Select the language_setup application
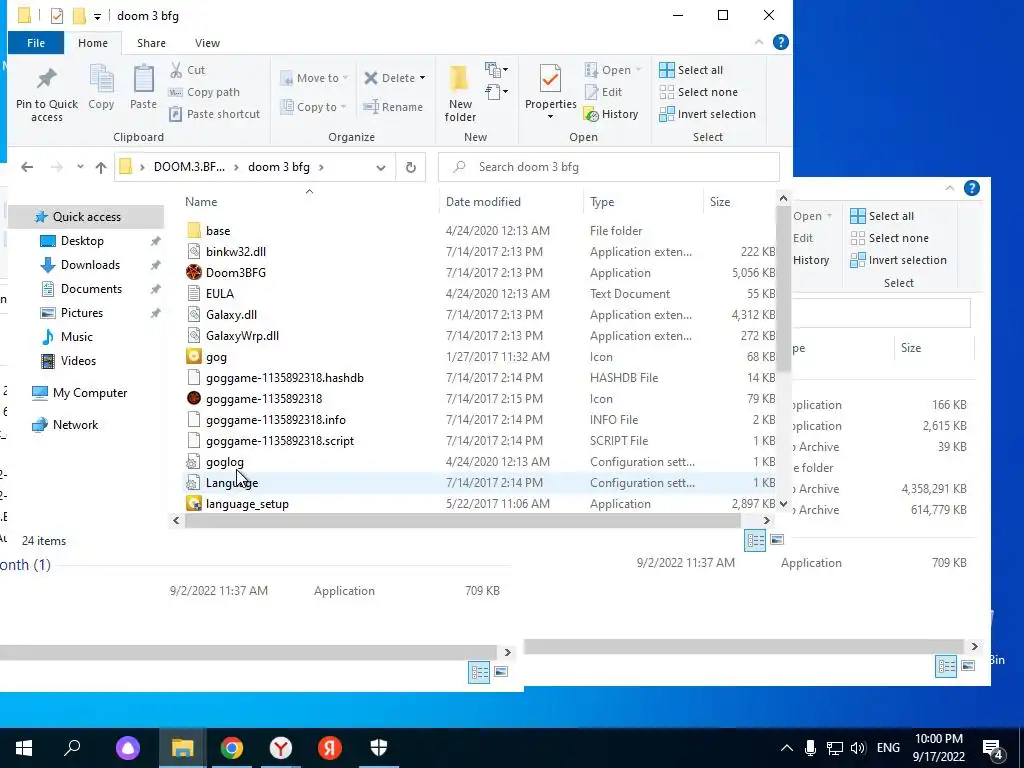 coord(247,504)
